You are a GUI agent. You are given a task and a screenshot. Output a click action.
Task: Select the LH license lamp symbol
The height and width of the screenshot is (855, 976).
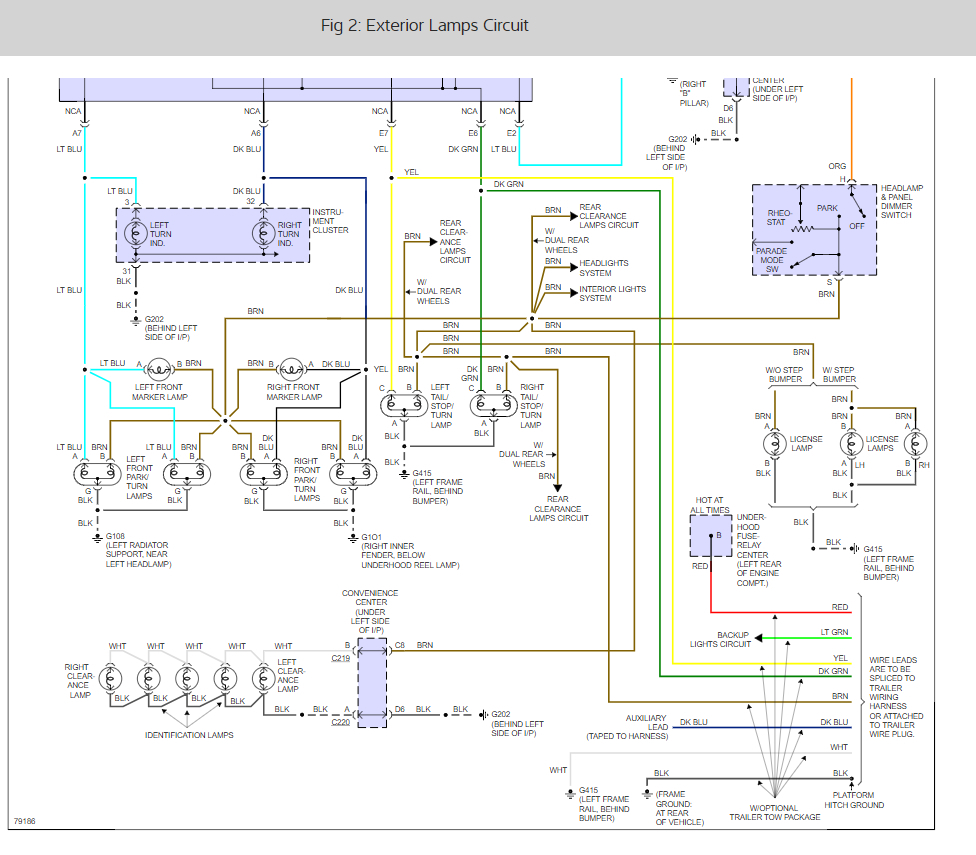tap(851, 444)
